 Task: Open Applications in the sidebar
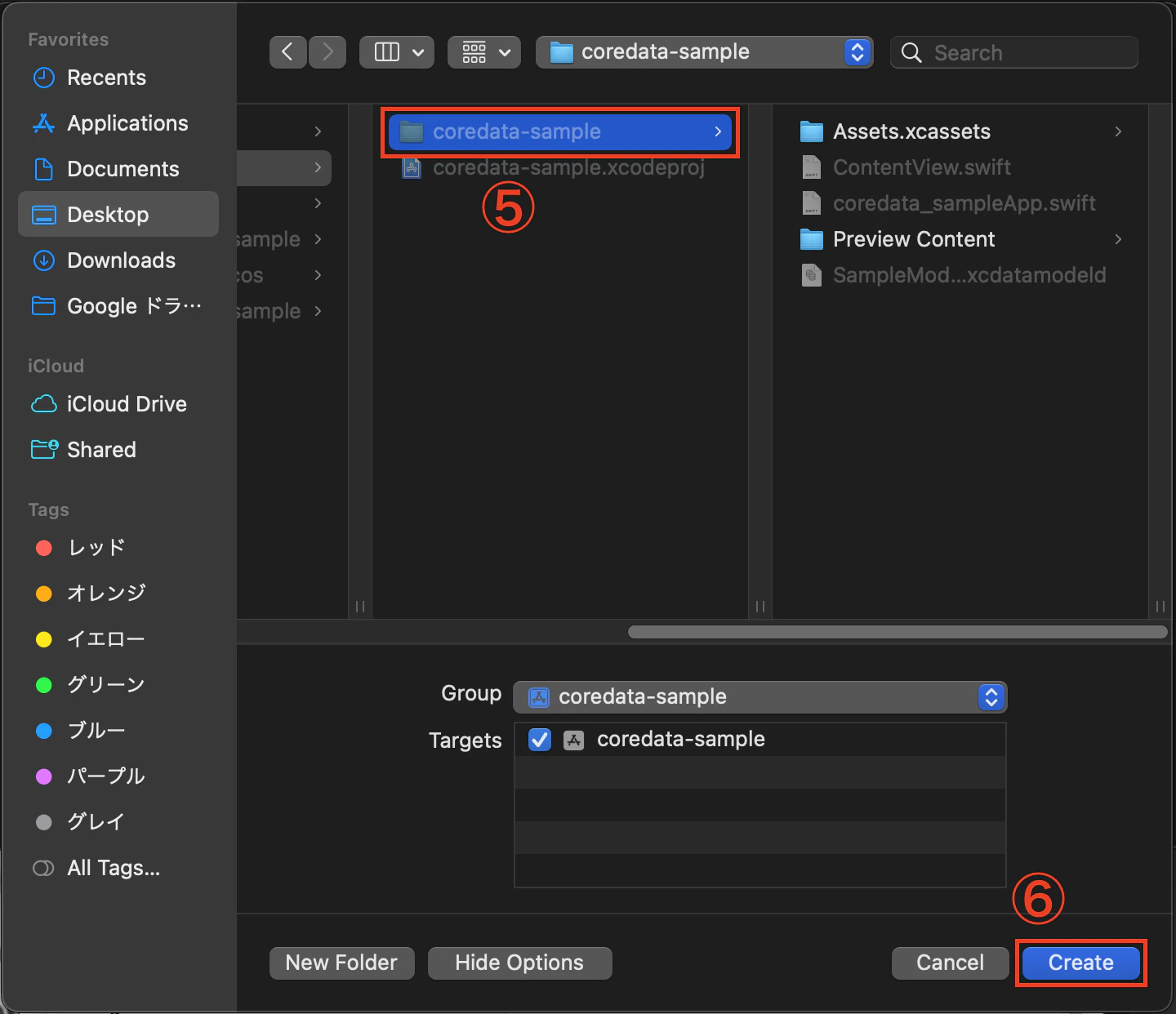118,123
